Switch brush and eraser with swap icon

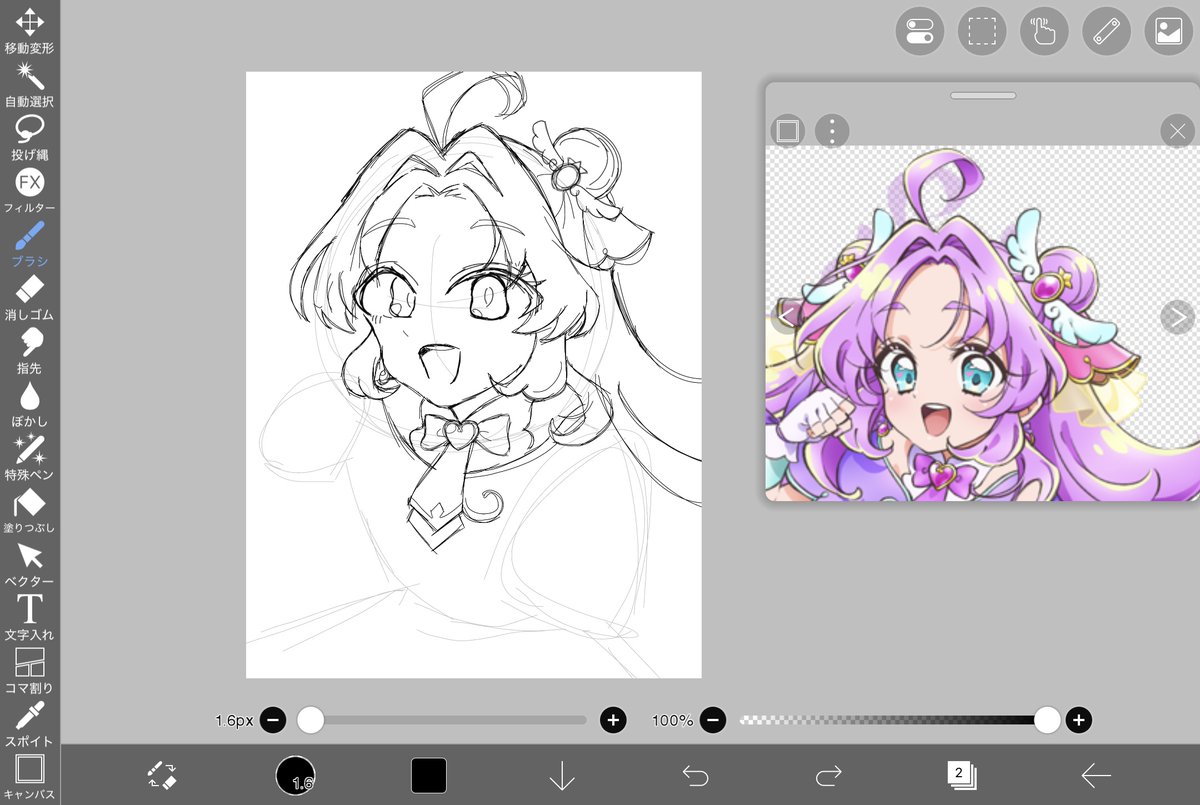[161, 775]
